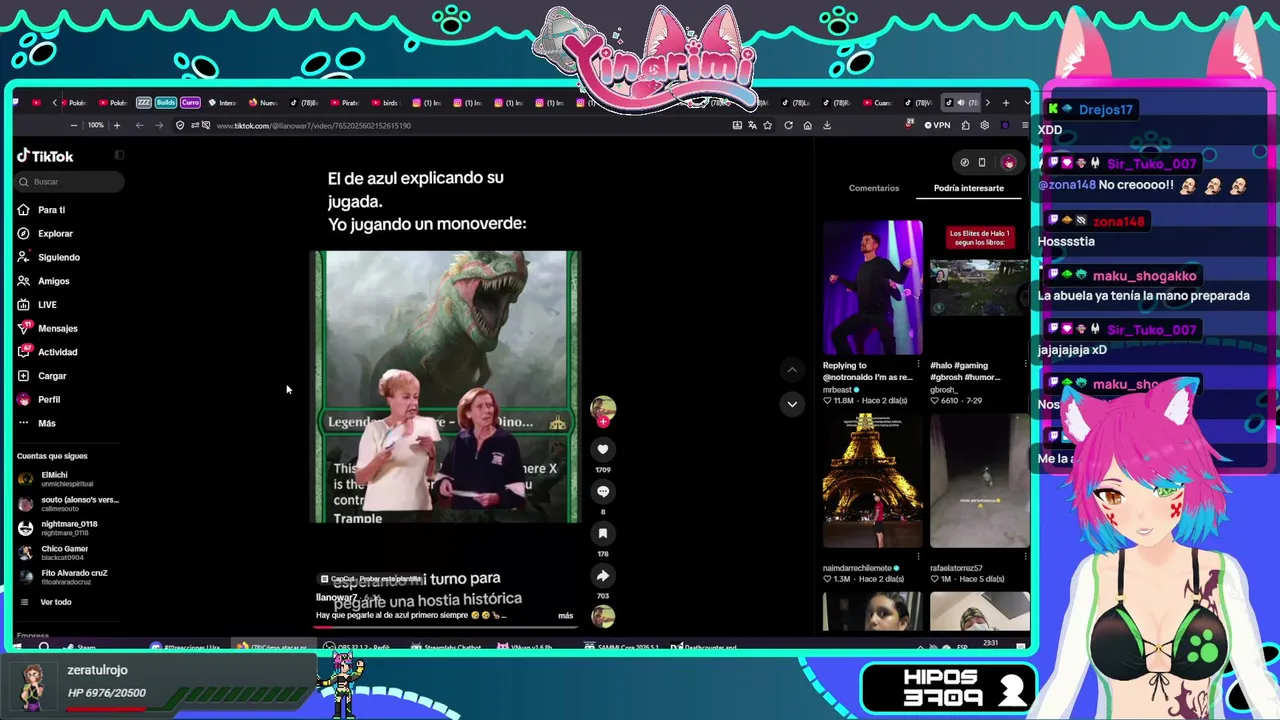Open Chico Gamer followed account
The height and width of the screenshot is (720, 1280).
[x=54, y=552]
